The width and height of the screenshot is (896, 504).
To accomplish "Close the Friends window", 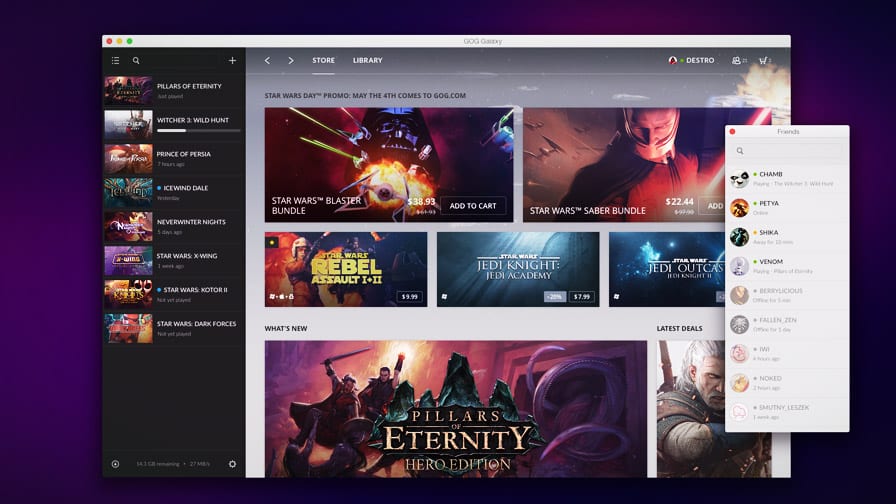I will pos(732,131).
